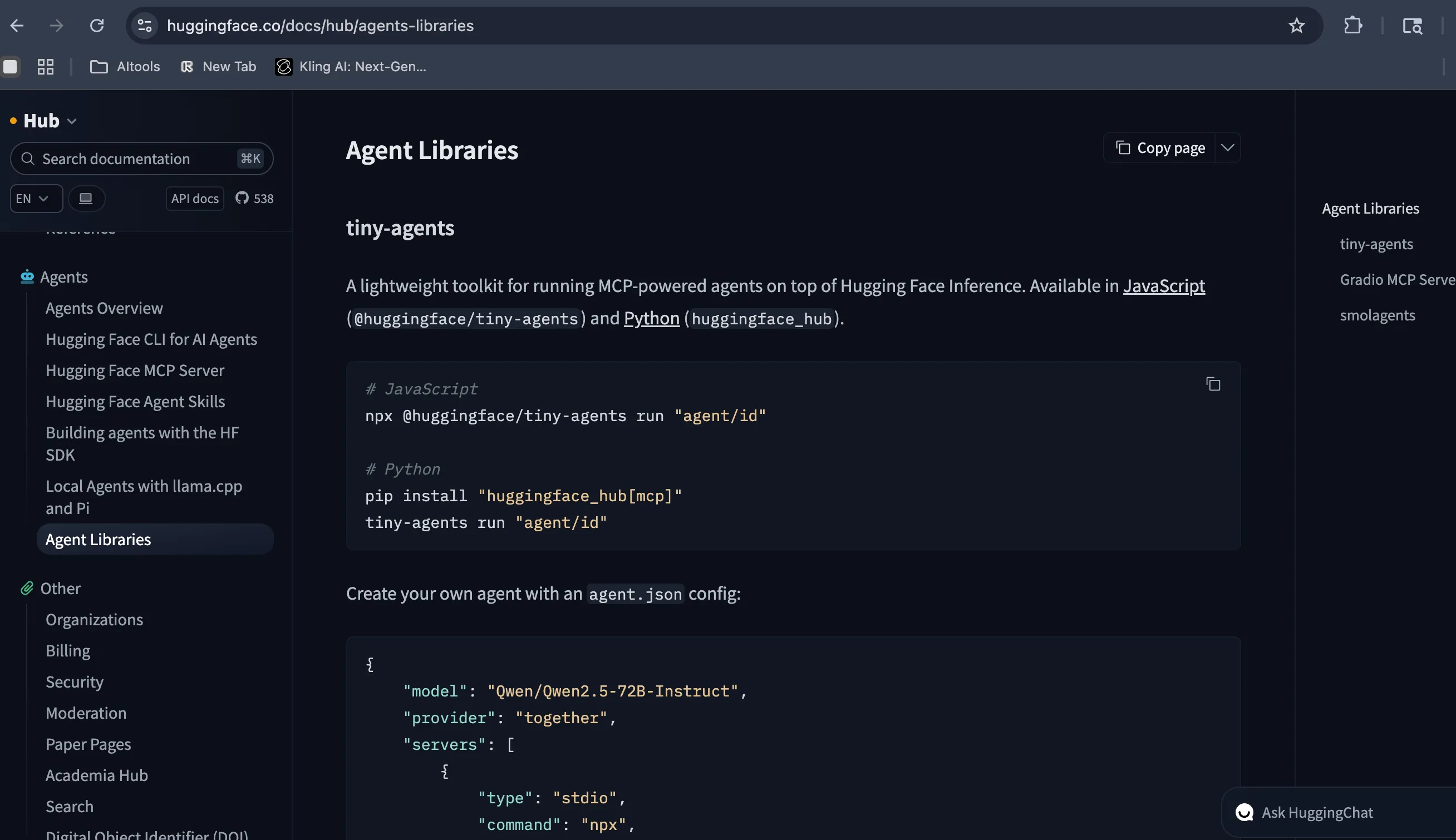Open site information icon in address bar
The width and height of the screenshot is (1456, 840).
[x=144, y=26]
